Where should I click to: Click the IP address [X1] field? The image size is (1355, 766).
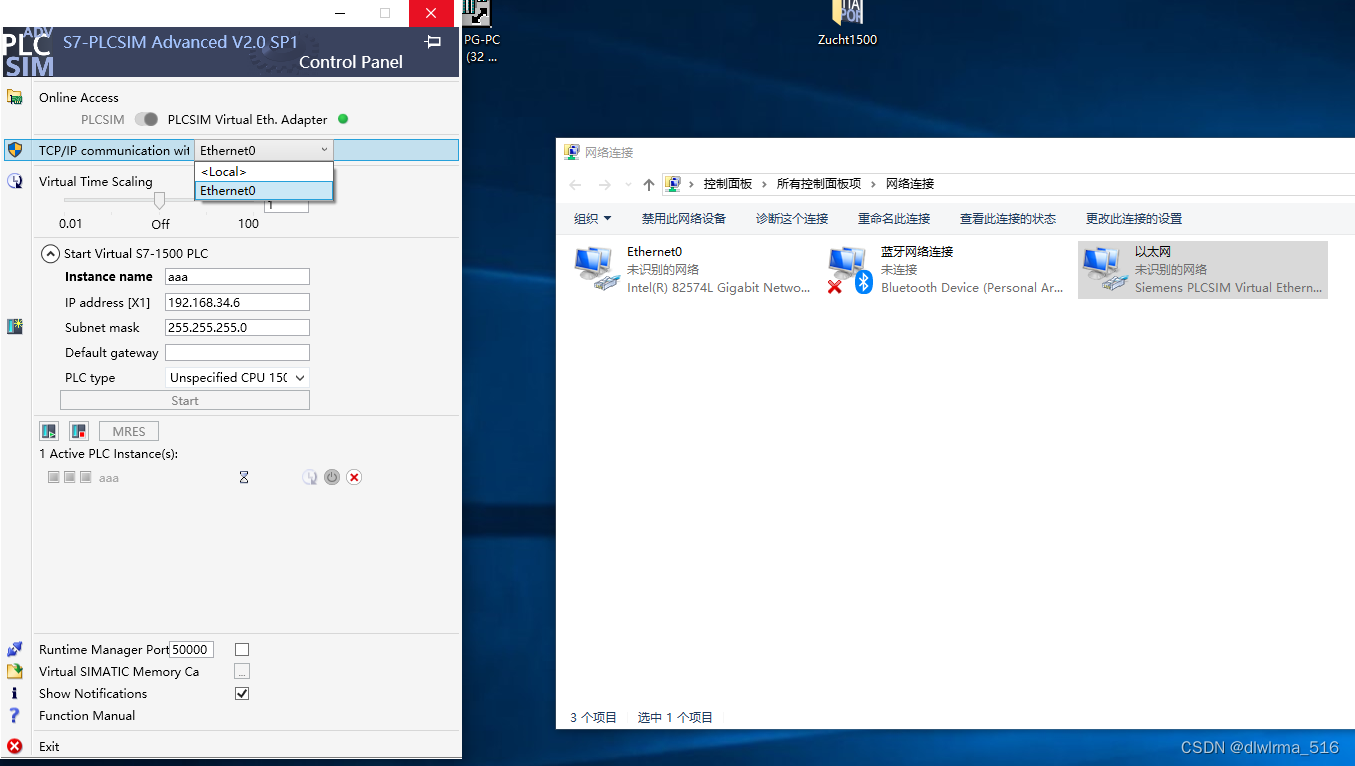click(237, 302)
